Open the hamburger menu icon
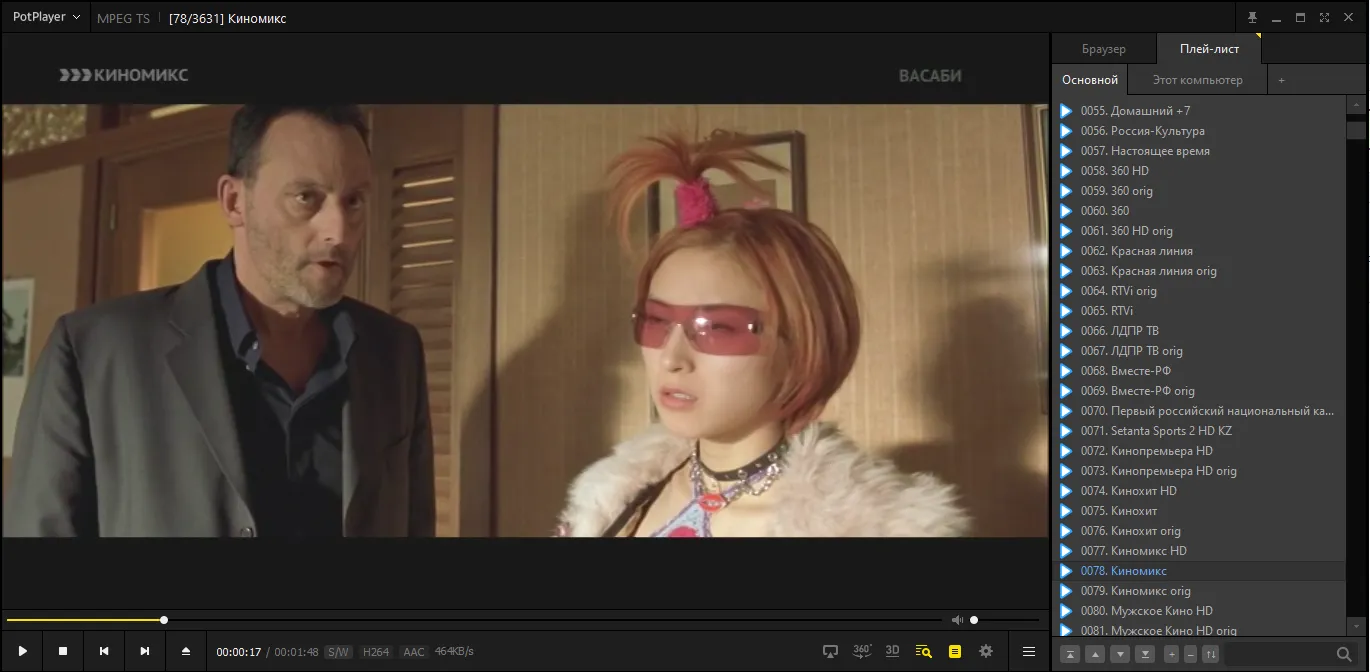Screen dimensions: 1370x672 click(1028, 651)
